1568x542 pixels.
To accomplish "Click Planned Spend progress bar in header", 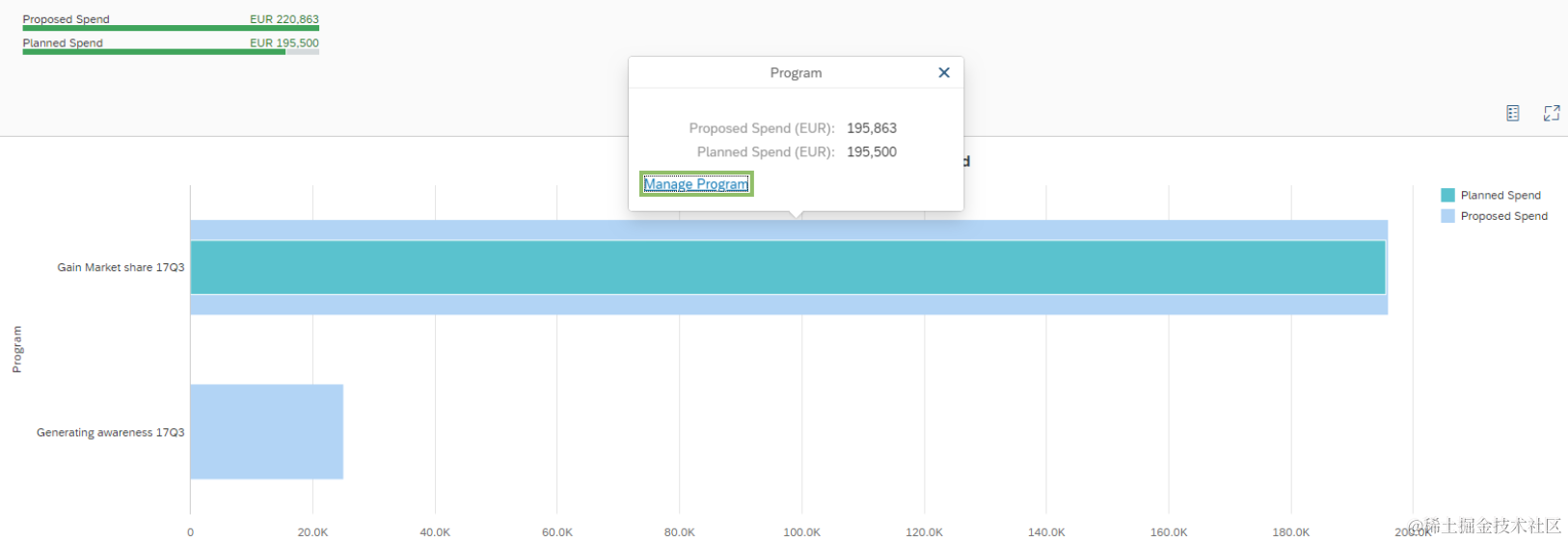I will click(171, 52).
